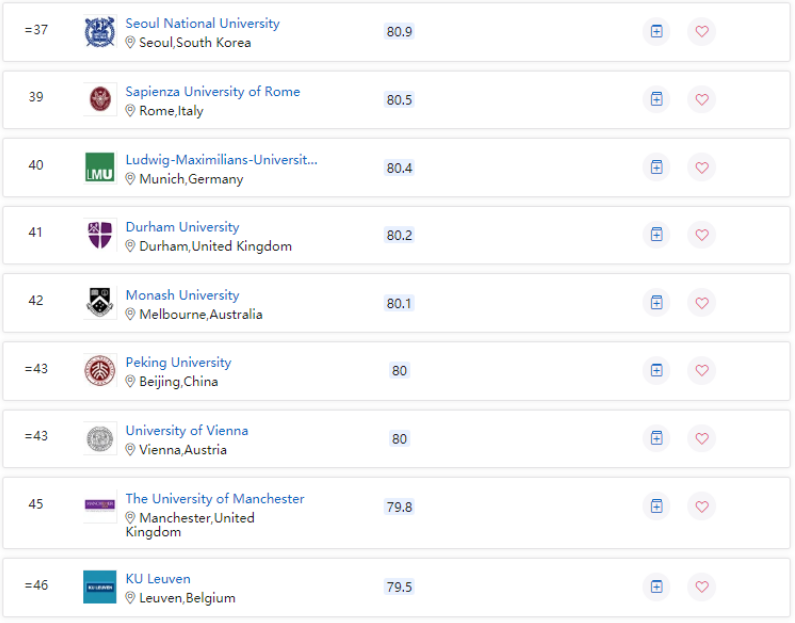Favorite Seoul National University with the heart
The width and height of the screenshot is (795, 623).
(701, 32)
